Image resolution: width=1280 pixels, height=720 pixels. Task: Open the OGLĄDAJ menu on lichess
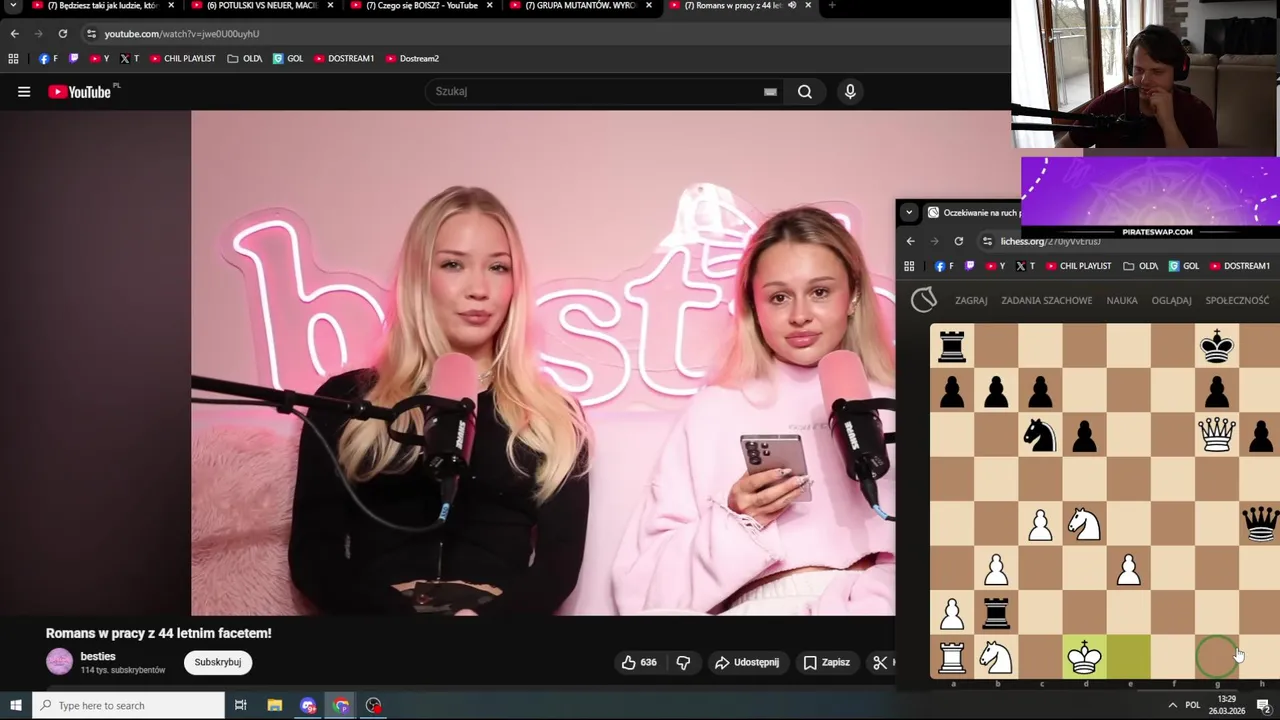[1171, 300]
